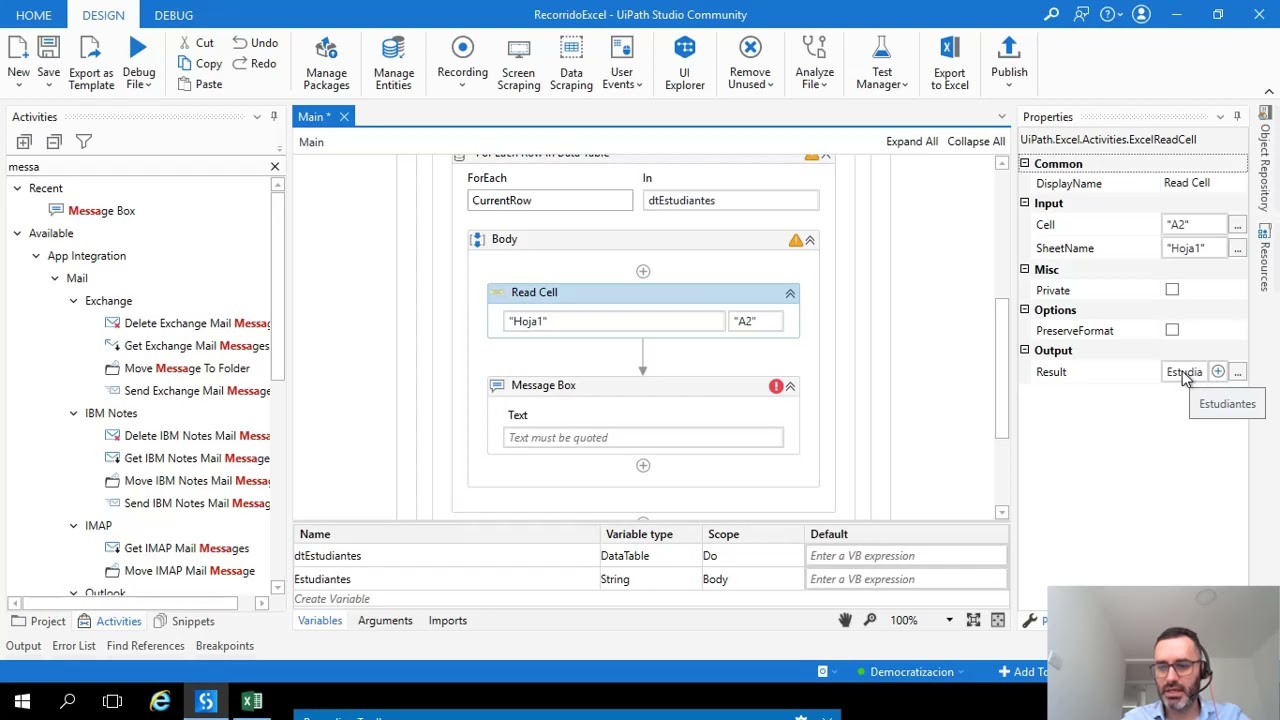The height and width of the screenshot is (720, 1280).
Task: Open the Error List panel
Action: (x=74, y=646)
